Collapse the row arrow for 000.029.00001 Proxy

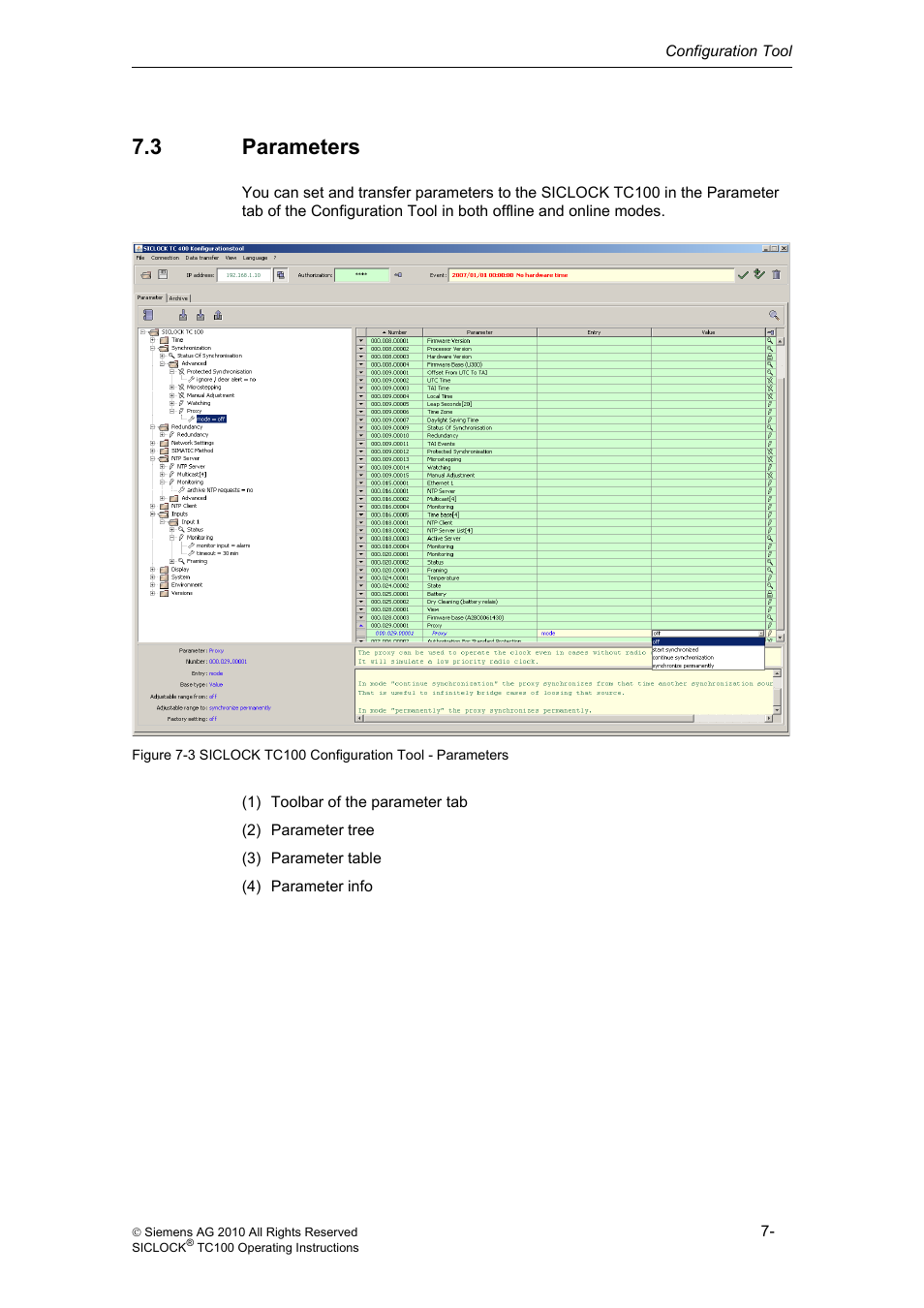[361, 626]
